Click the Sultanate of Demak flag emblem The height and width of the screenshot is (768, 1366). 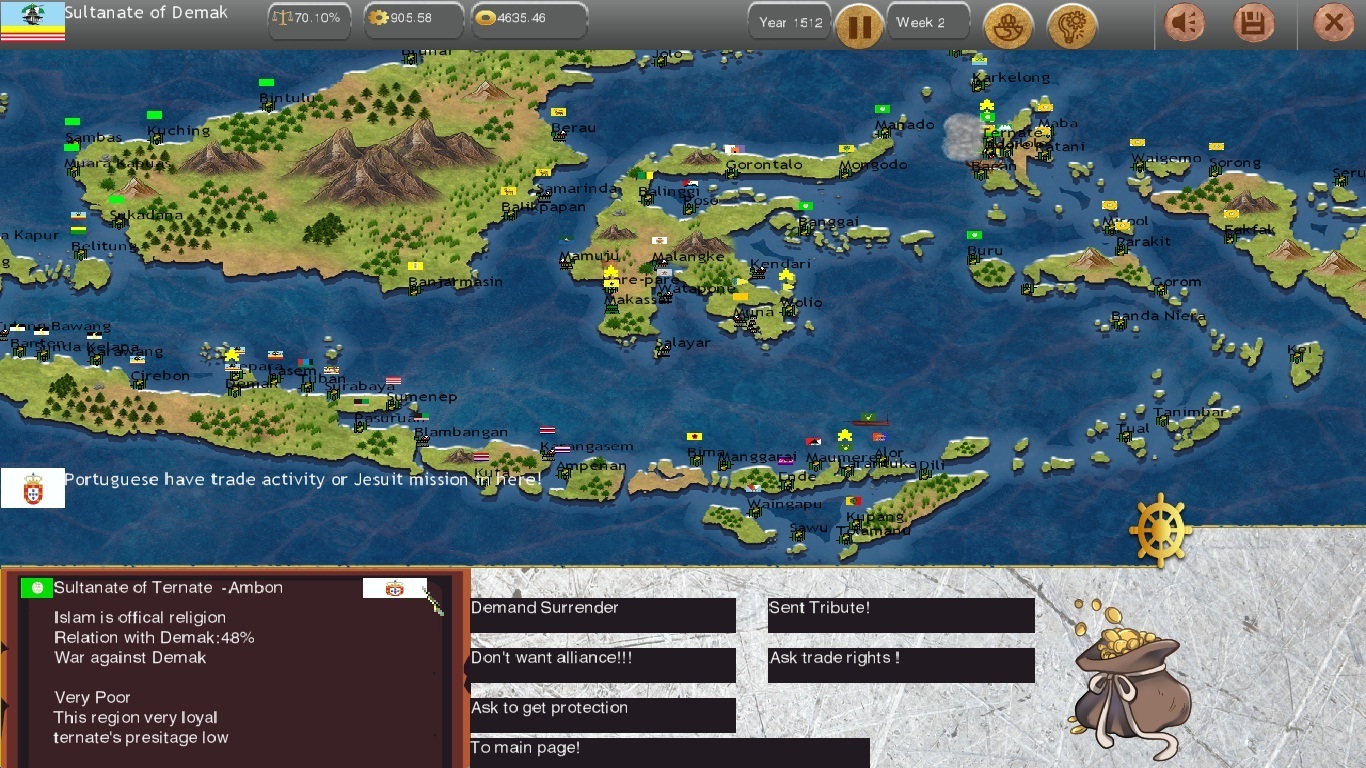tap(33, 22)
